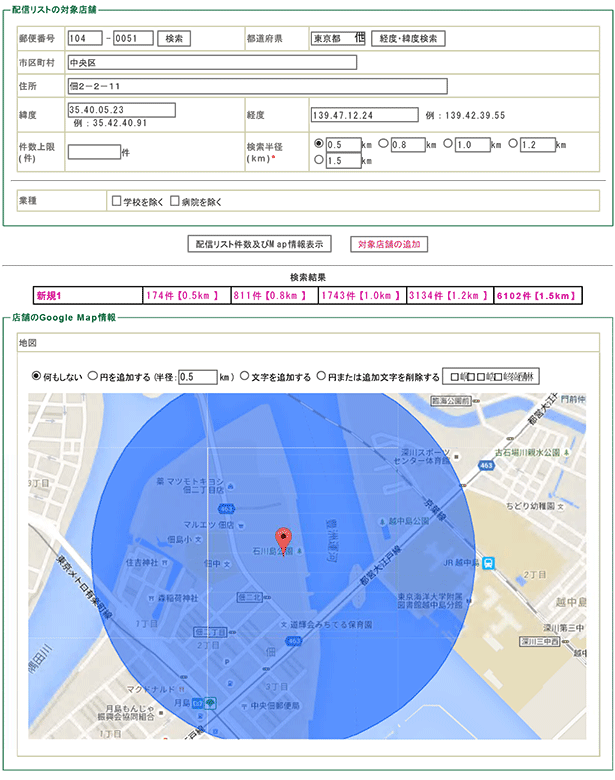615x780 pixels.
Task: Click the 佃中 school icon
Action: click(227, 564)
